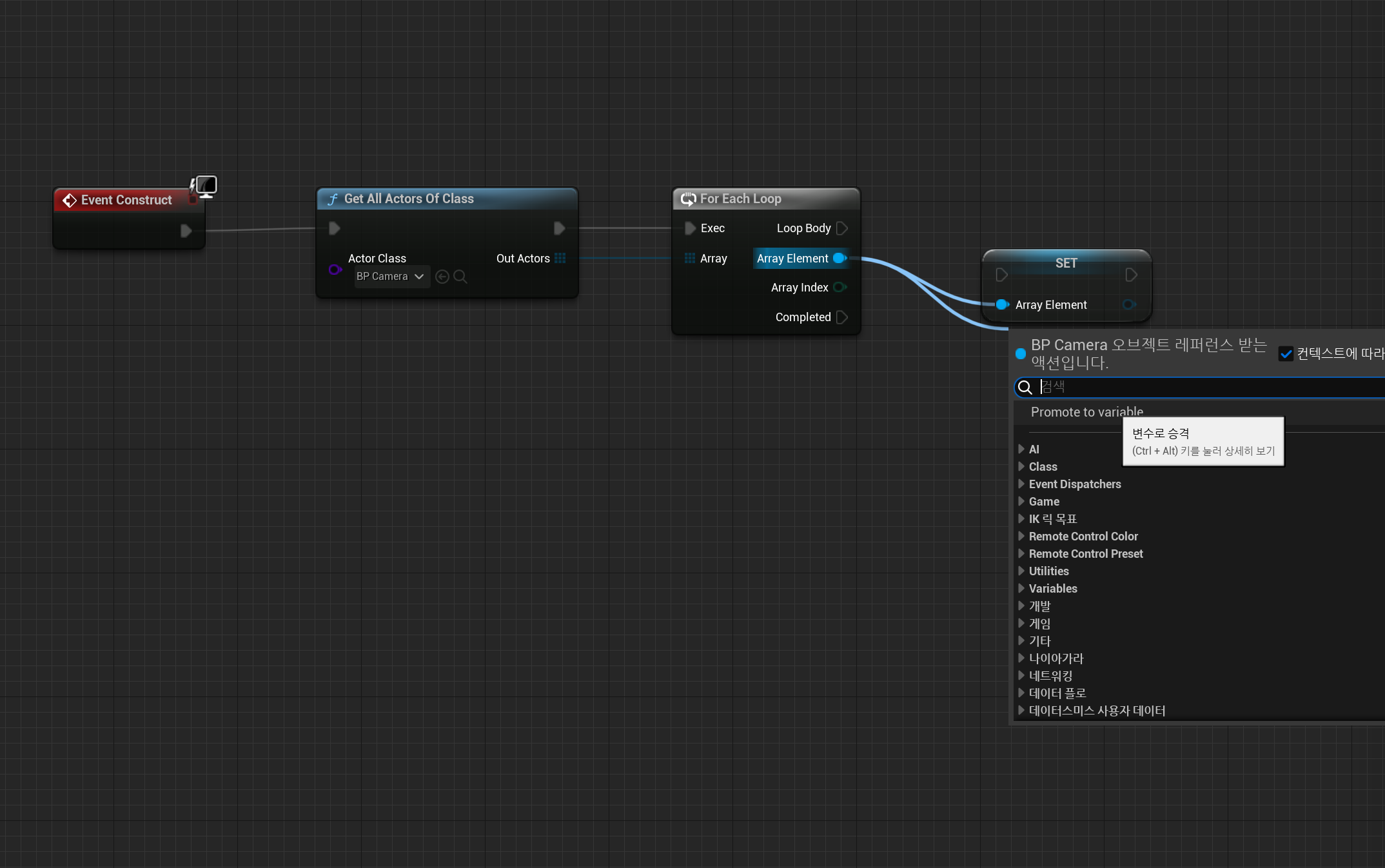Open the BP Camera class dropdown
The height and width of the screenshot is (868, 1385).
pyautogui.click(x=391, y=277)
